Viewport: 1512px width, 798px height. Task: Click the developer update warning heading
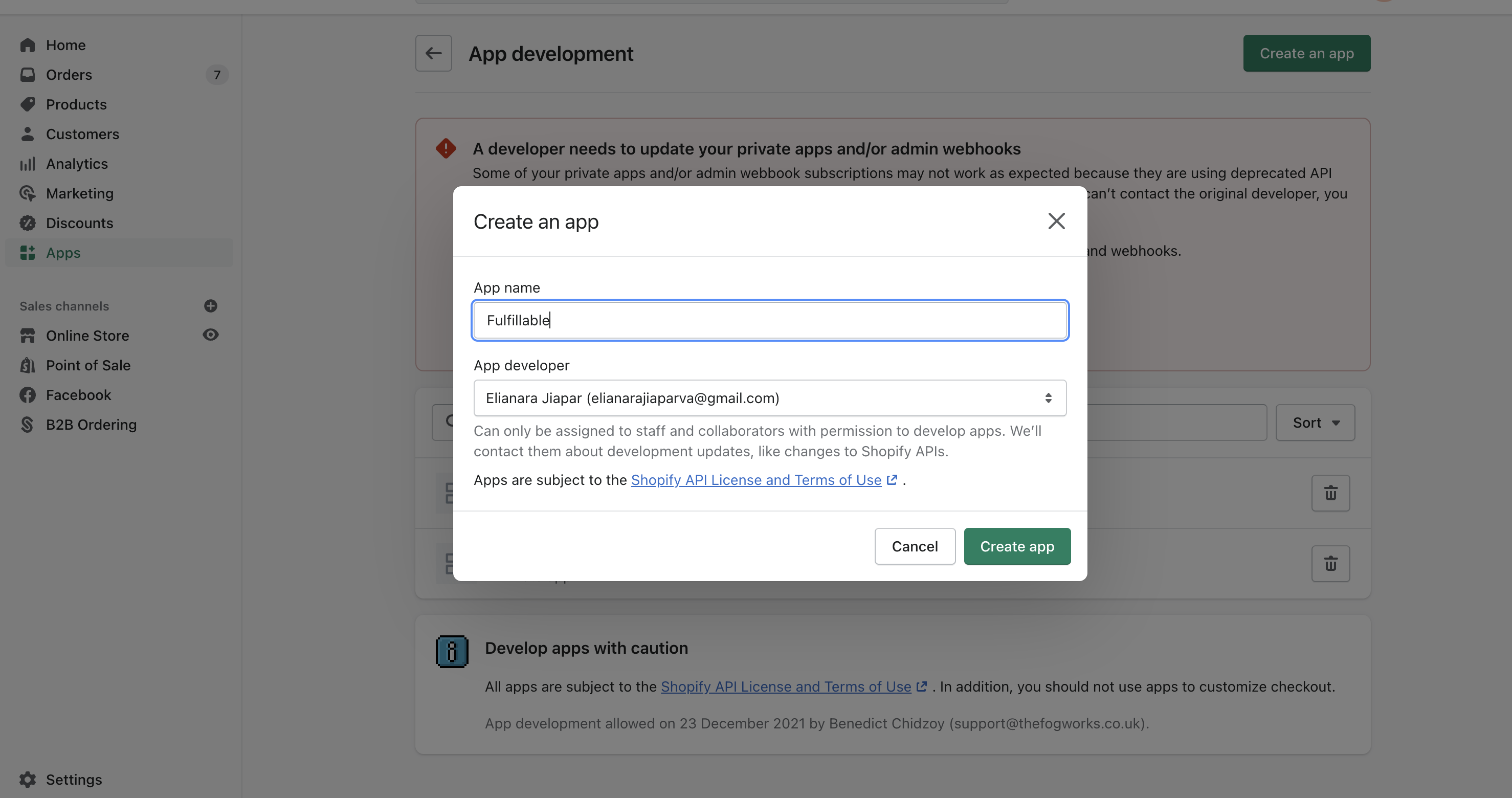click(x=747, y=148)
